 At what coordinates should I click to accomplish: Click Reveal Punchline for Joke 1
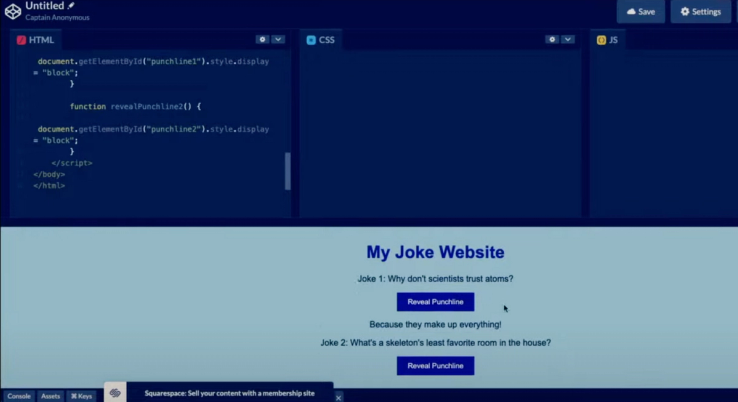tap(435, 302)
